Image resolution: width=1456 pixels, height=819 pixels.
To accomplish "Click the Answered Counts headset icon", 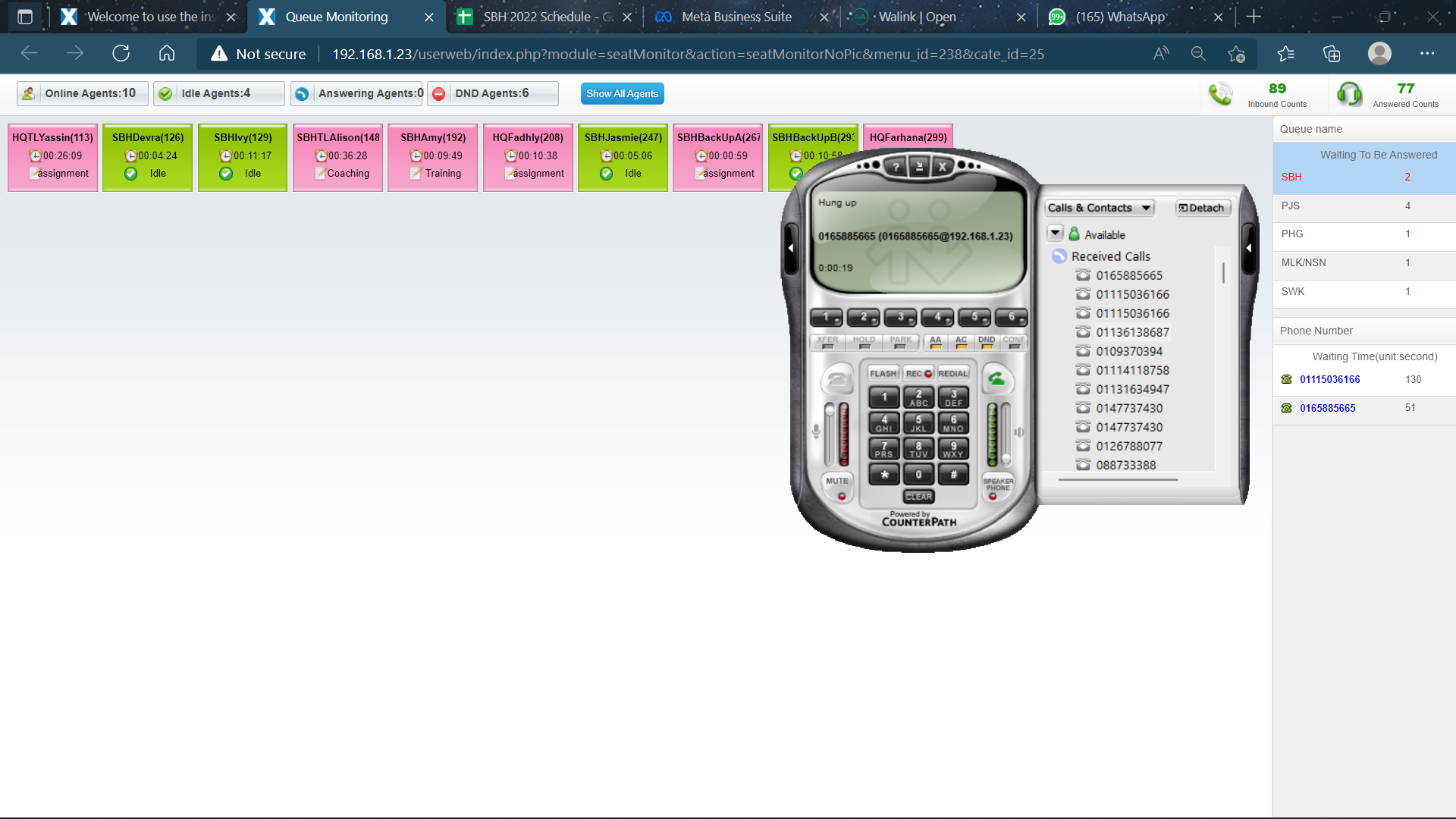I will point(1349,94).
